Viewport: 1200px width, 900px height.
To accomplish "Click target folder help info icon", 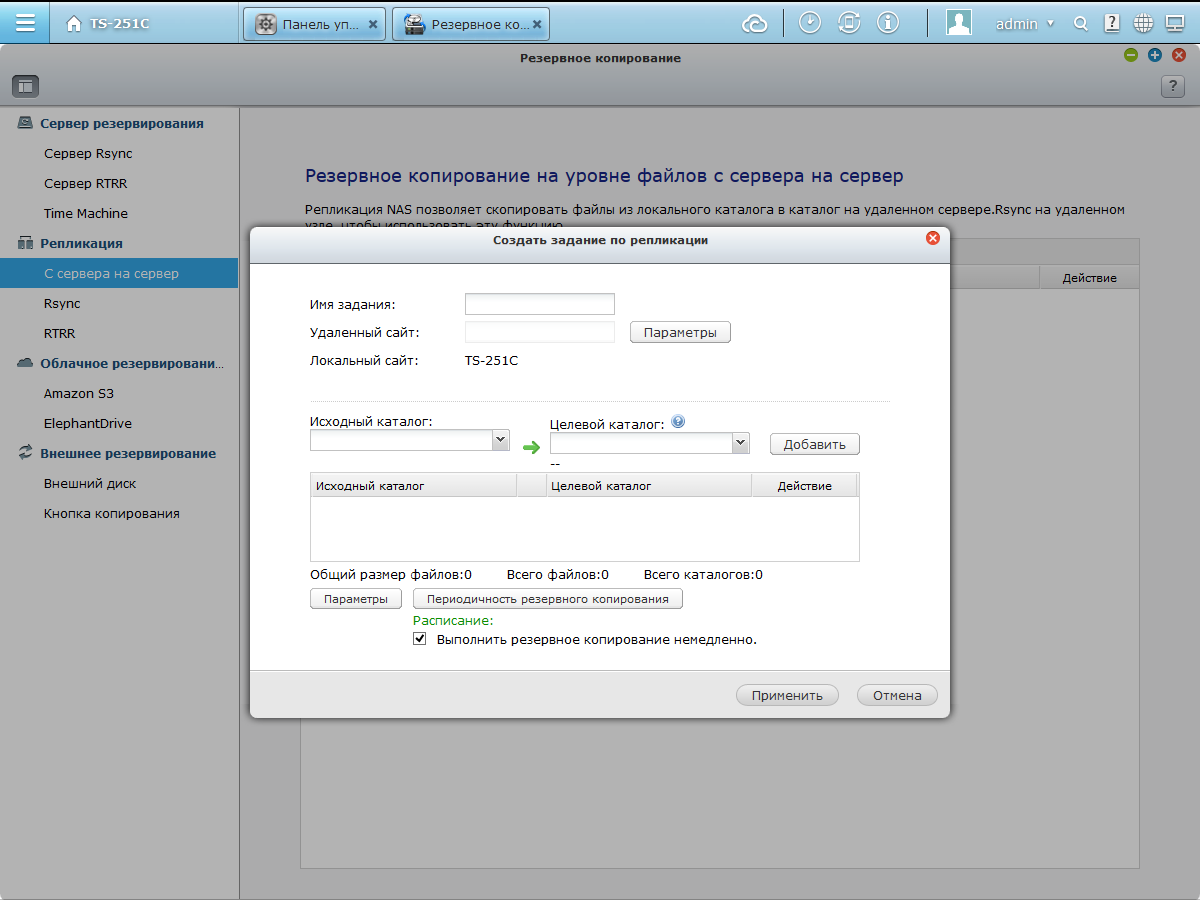I will point(678,422).
